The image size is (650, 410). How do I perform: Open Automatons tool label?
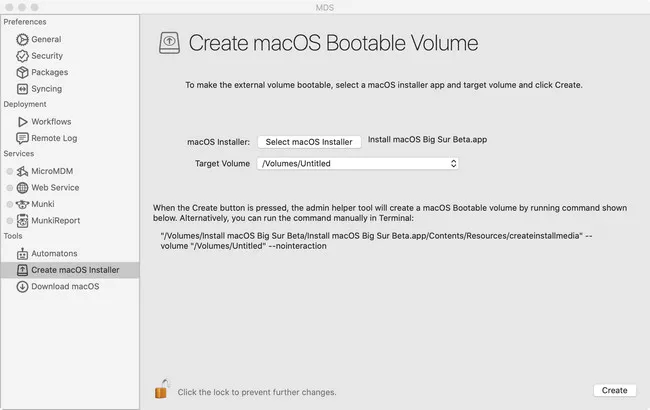(54, 254)
